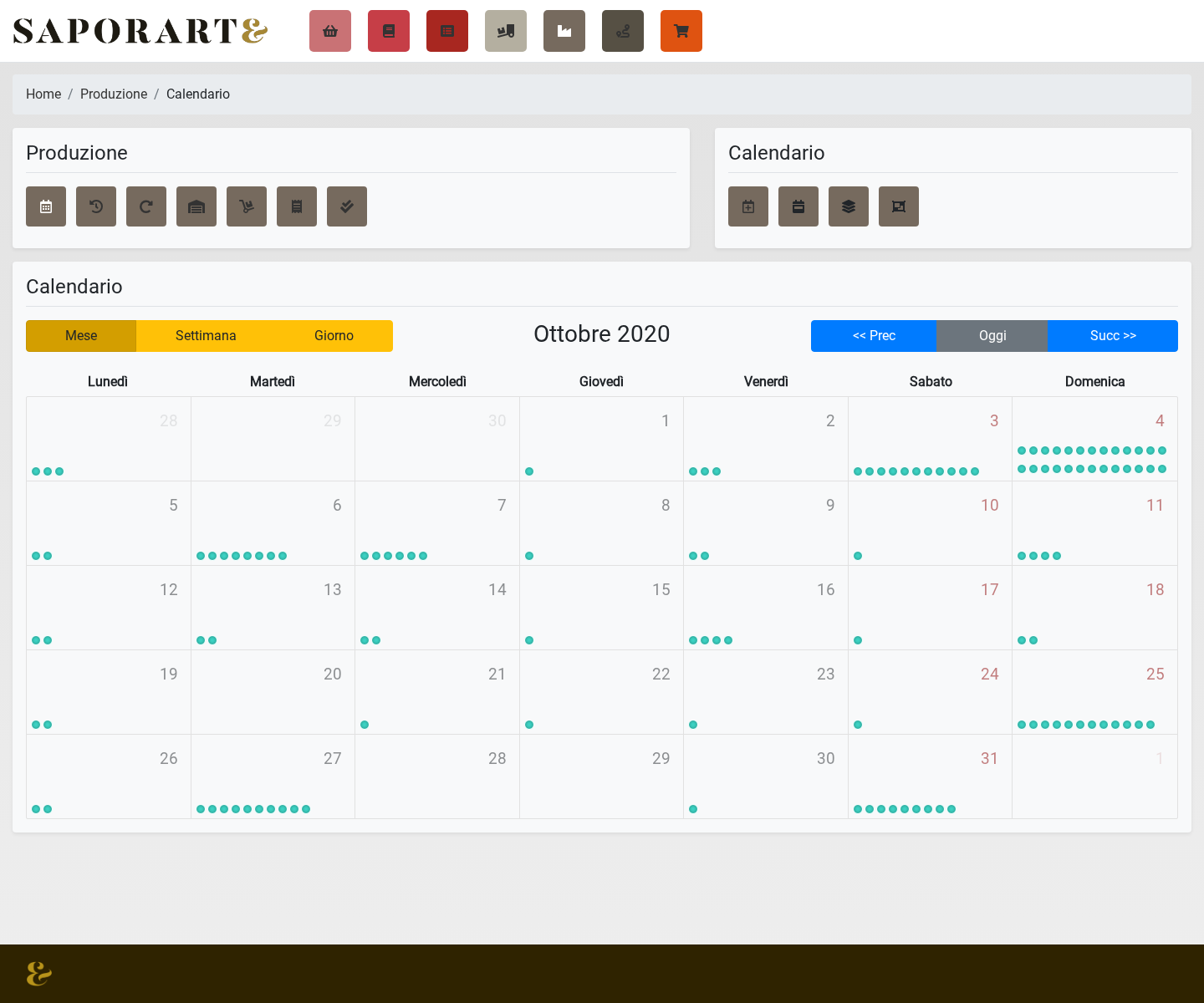Open the receipt icon in Produzione
This screenshot has height=1003, width=1204.
pos(297,206)
